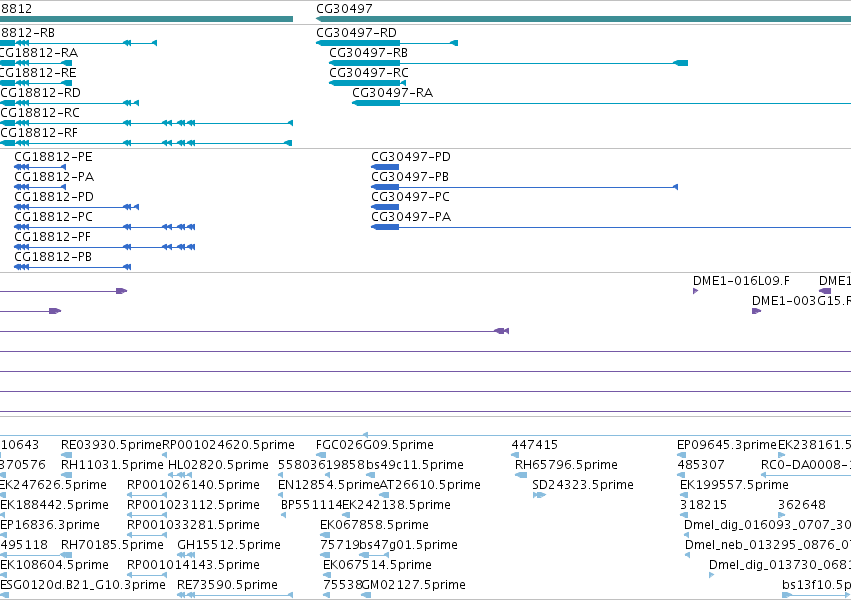The width and height of the screenshot is (851, 600).
Task: Select the CG18812-PB protein label
Action: 53,257
